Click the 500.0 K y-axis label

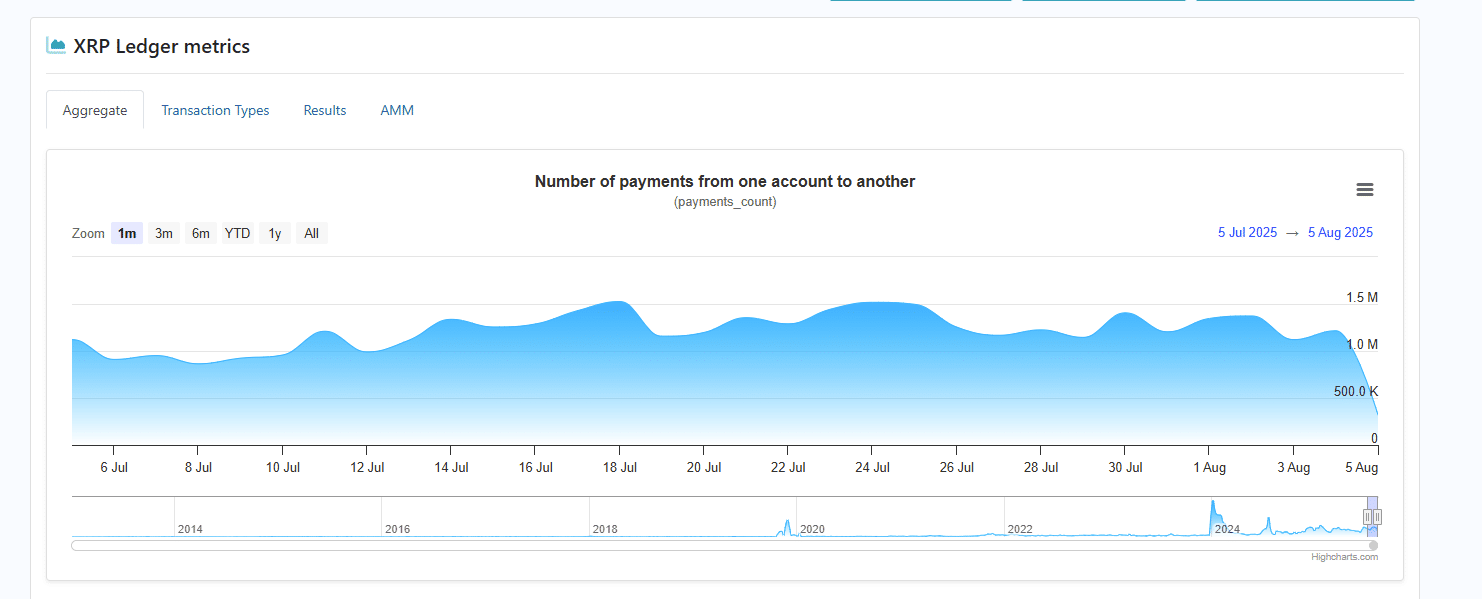coord(1356,391)
